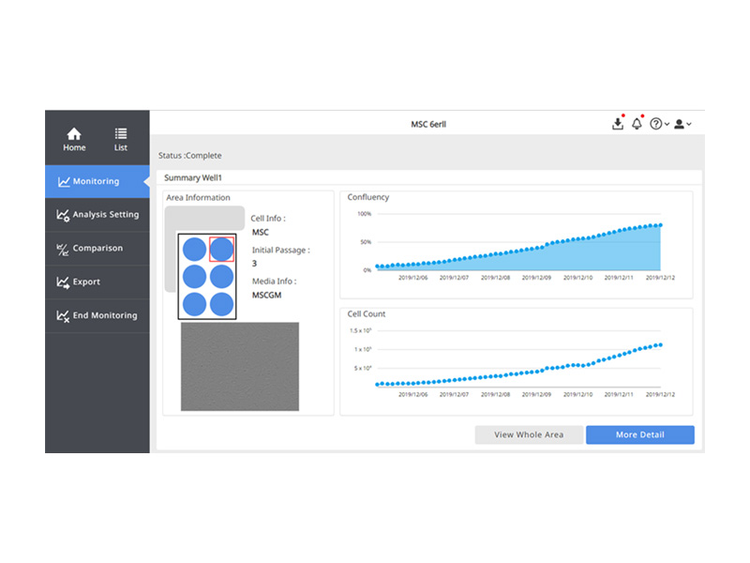The width and height of the screenshot is (750, 563).
Task: Select the top-left well in plate map
Action: (194, 249)
